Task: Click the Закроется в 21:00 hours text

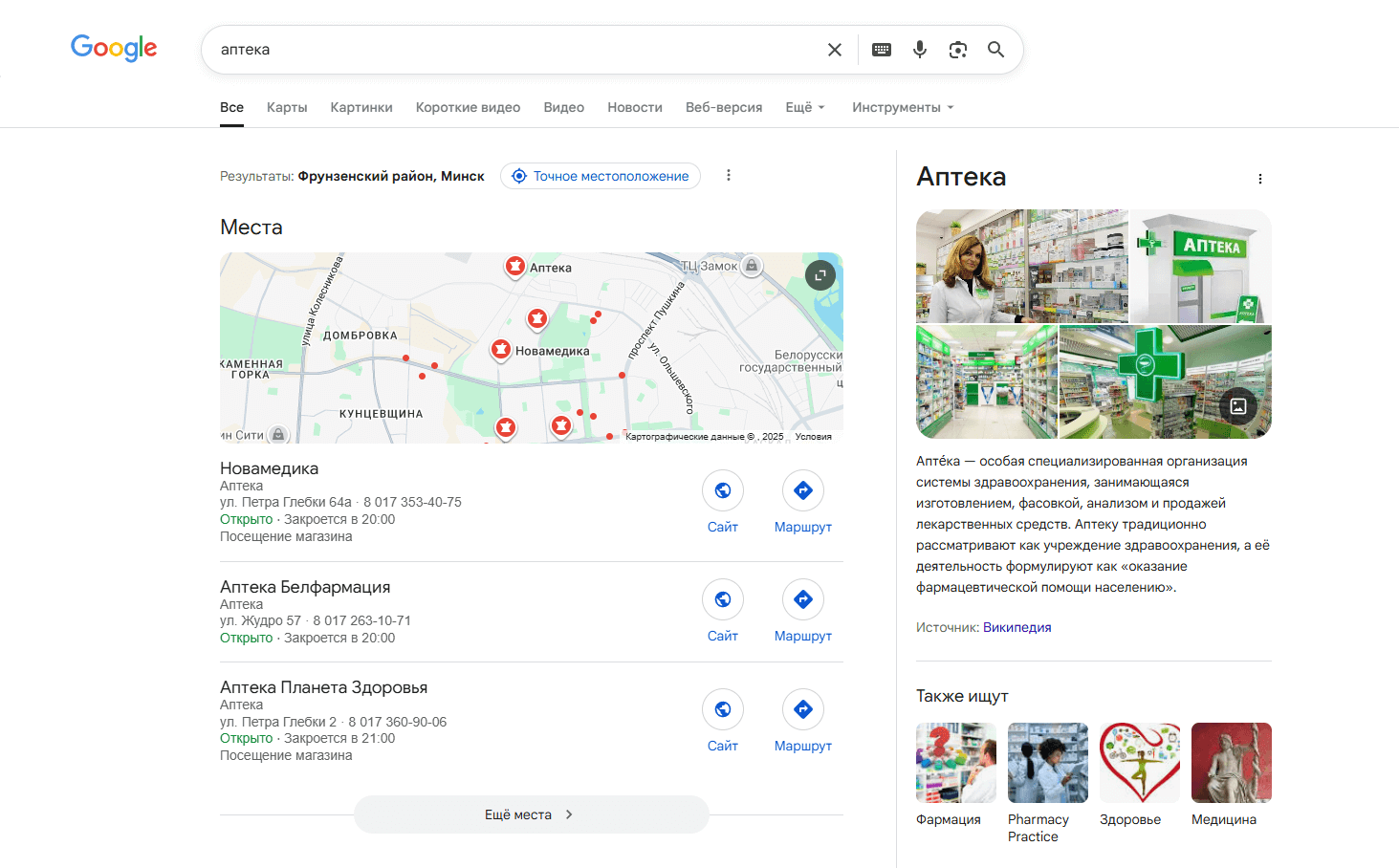Action: pyautogui.click(x=339, y=738)
